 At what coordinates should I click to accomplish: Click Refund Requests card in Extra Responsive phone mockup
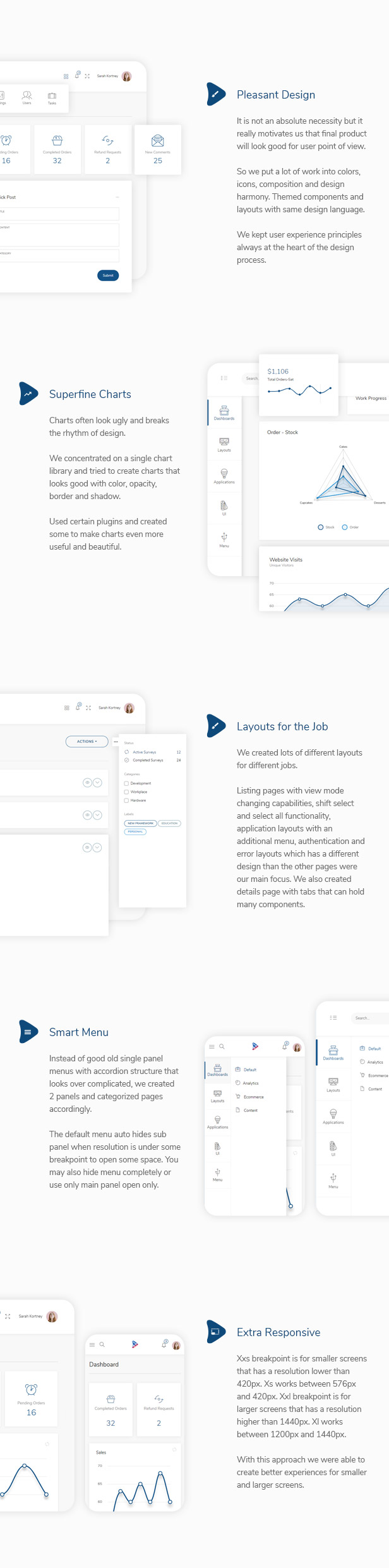pos(159,1409)
